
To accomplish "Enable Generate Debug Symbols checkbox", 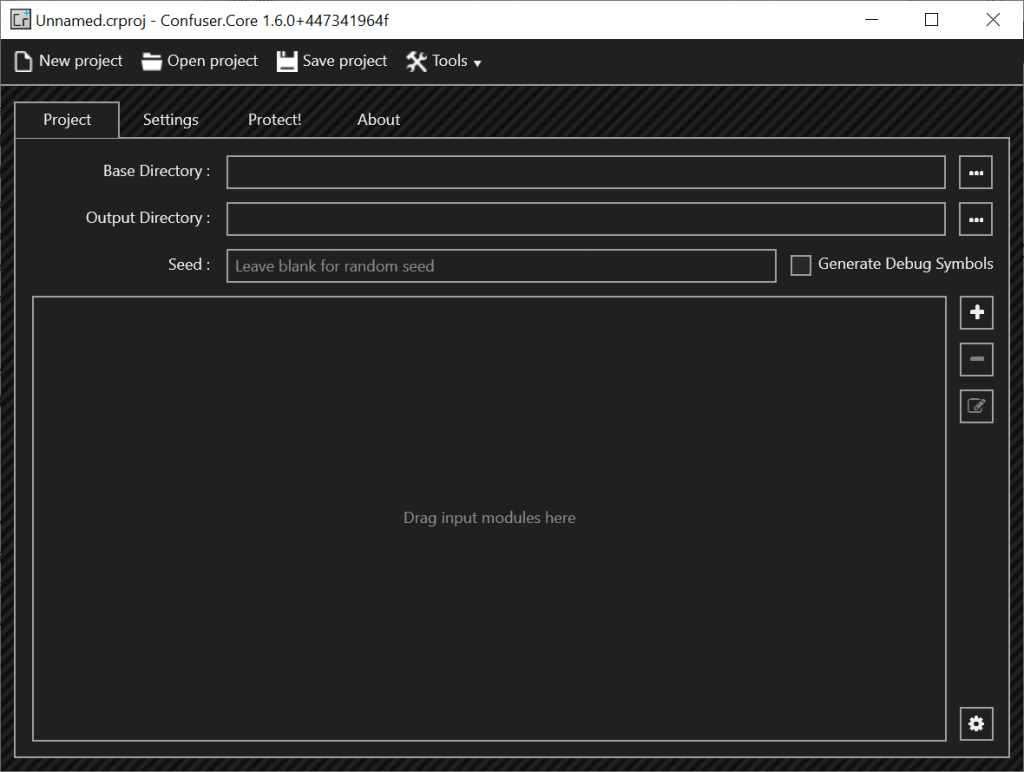I will [801, 265].
